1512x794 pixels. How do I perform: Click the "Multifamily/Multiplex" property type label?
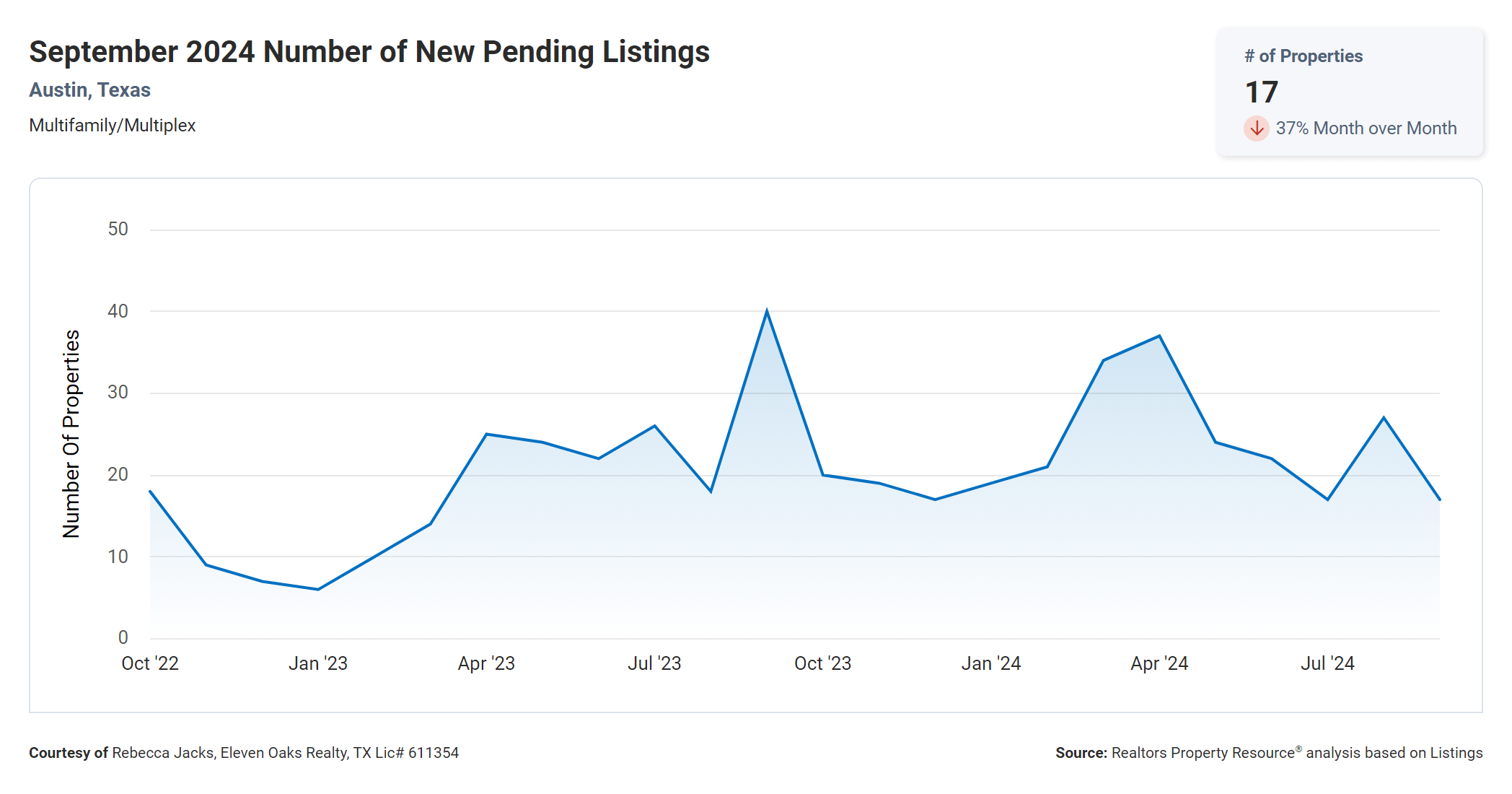113,126
